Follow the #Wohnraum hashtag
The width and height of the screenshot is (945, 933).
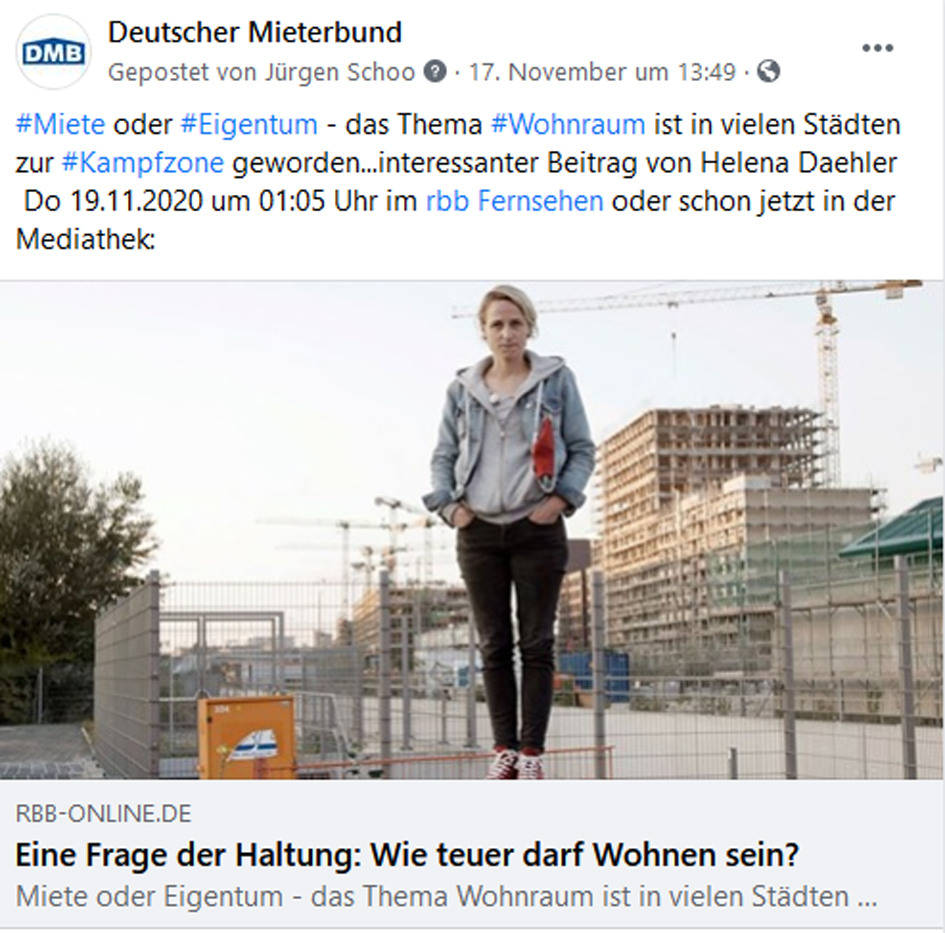tap(568, 125)
